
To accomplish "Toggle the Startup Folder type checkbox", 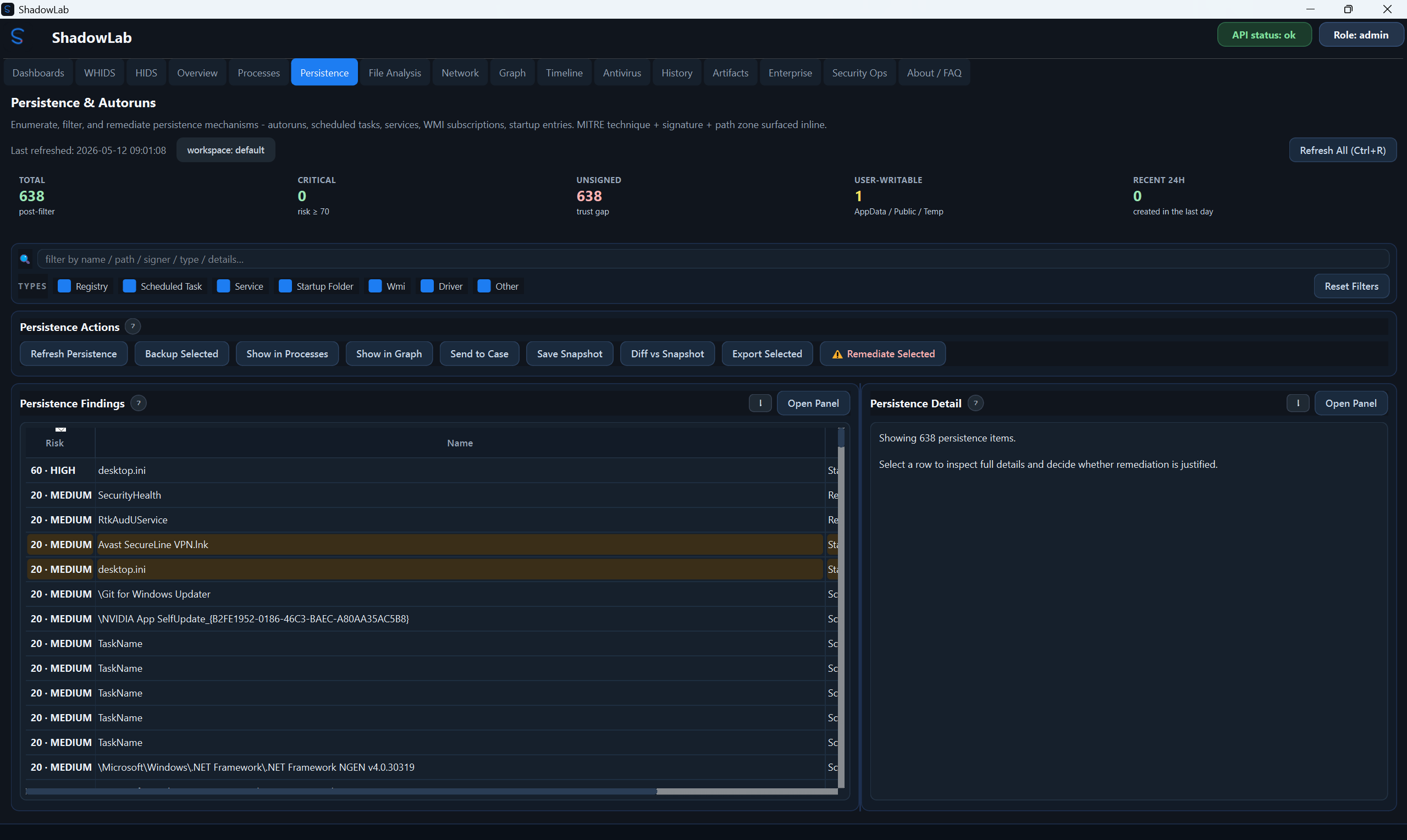I will pos(285,286).
